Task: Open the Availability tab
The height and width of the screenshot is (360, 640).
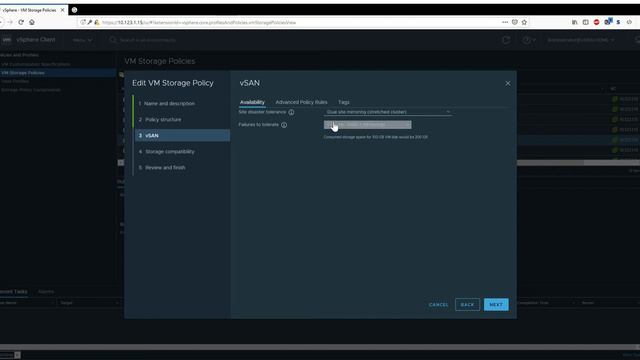Action: tap(252, 102)
